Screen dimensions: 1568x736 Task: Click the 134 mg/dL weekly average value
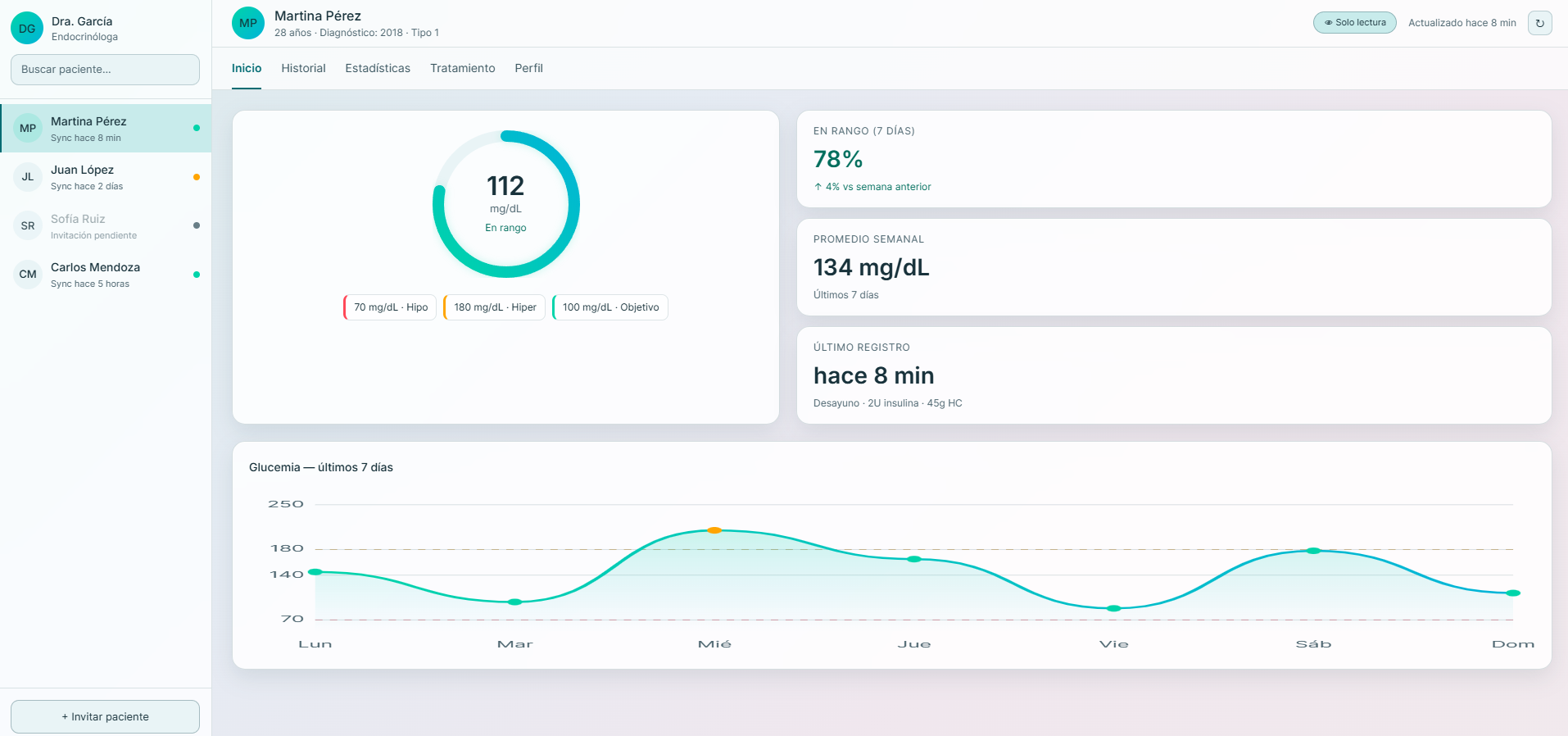871,267
